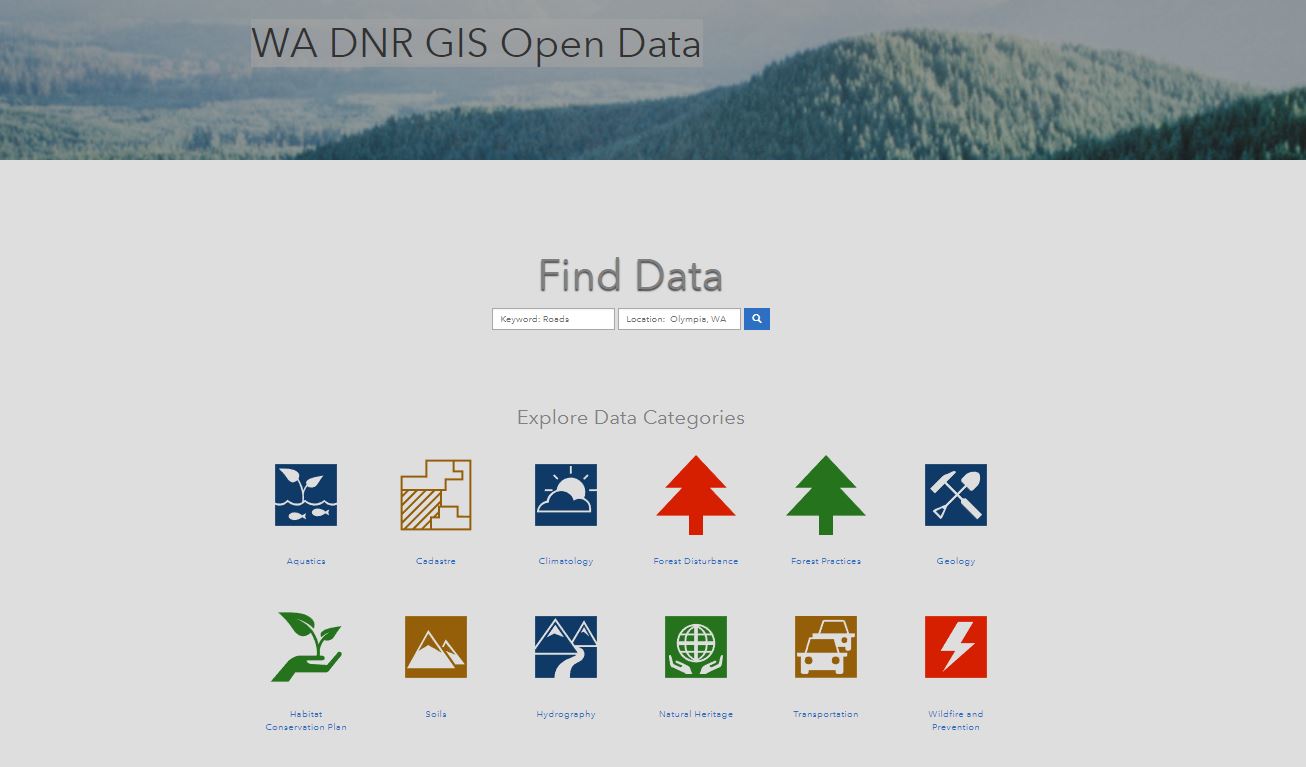Follow the Forest Disturbance text link
This screenshot has width=1306, height=767.
tap(696, 561)
